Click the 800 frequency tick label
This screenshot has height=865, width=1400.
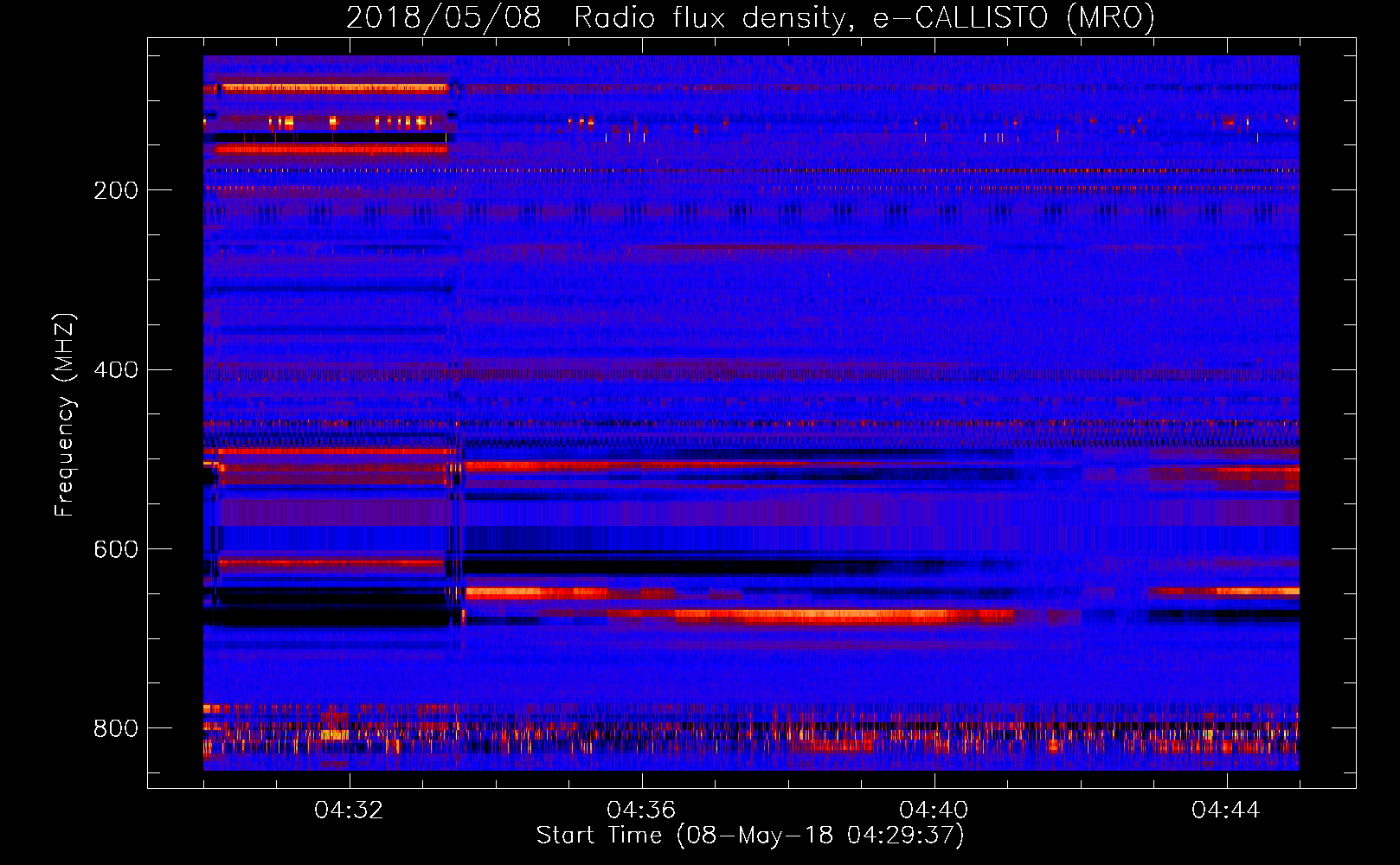(x=116, y=728)
